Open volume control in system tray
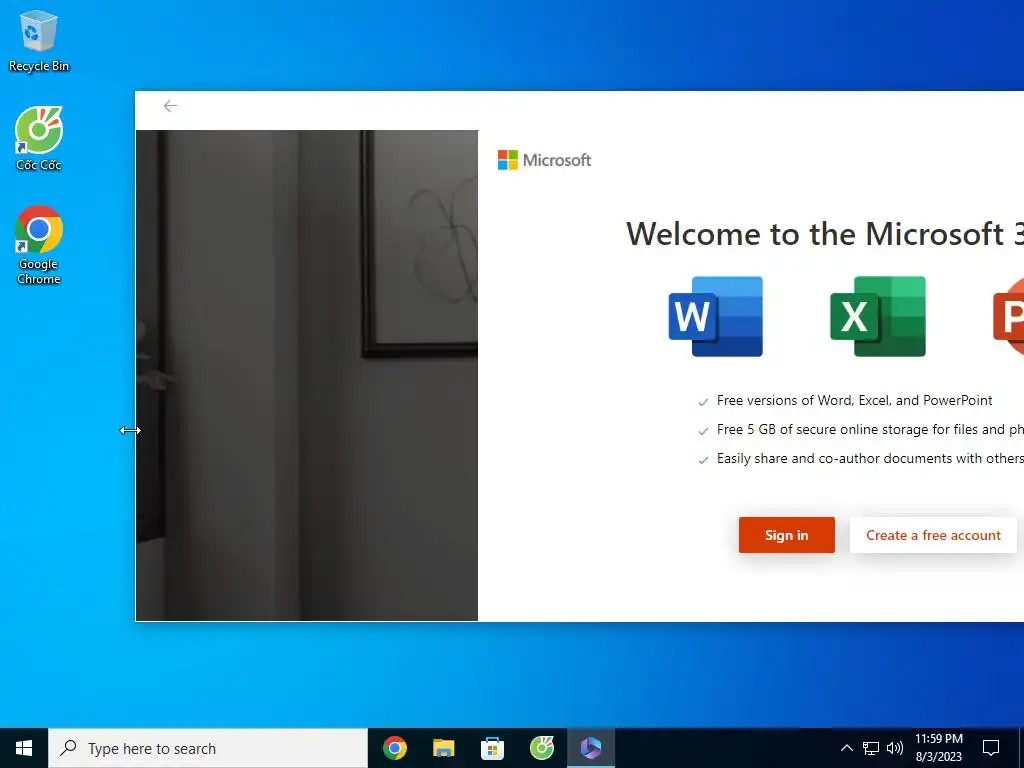The image size is (1024, 768). click(895, 748)
